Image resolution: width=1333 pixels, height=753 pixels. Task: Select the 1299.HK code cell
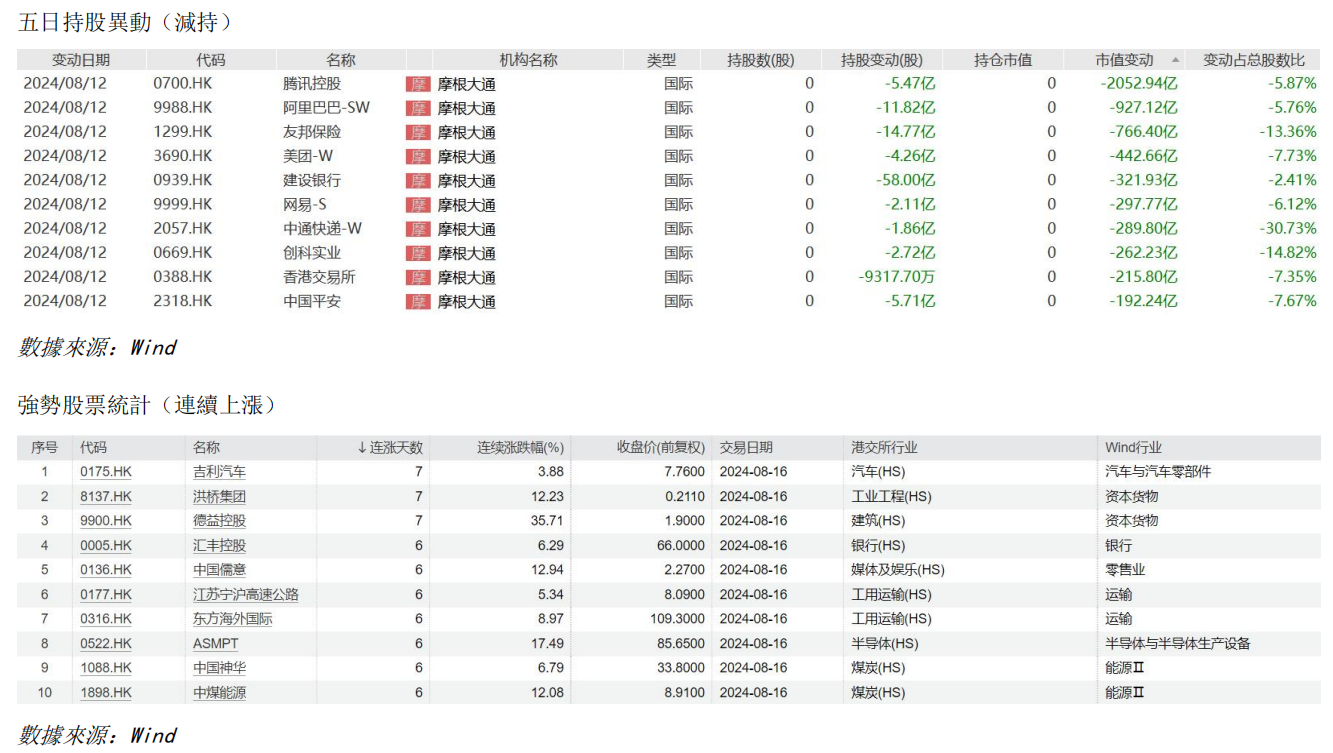(183, 131)
